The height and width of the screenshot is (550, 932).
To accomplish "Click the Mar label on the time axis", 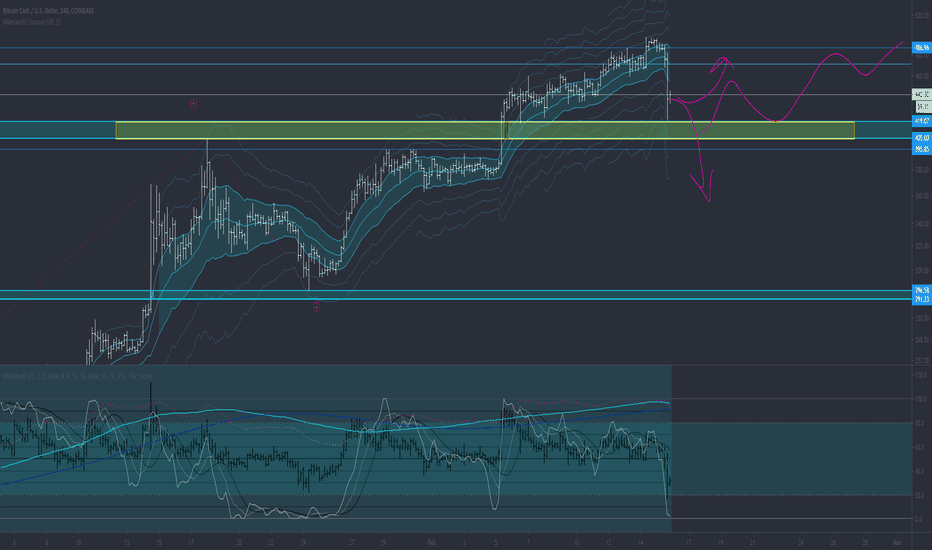I will pyautogui.click(x=898, y=542).
